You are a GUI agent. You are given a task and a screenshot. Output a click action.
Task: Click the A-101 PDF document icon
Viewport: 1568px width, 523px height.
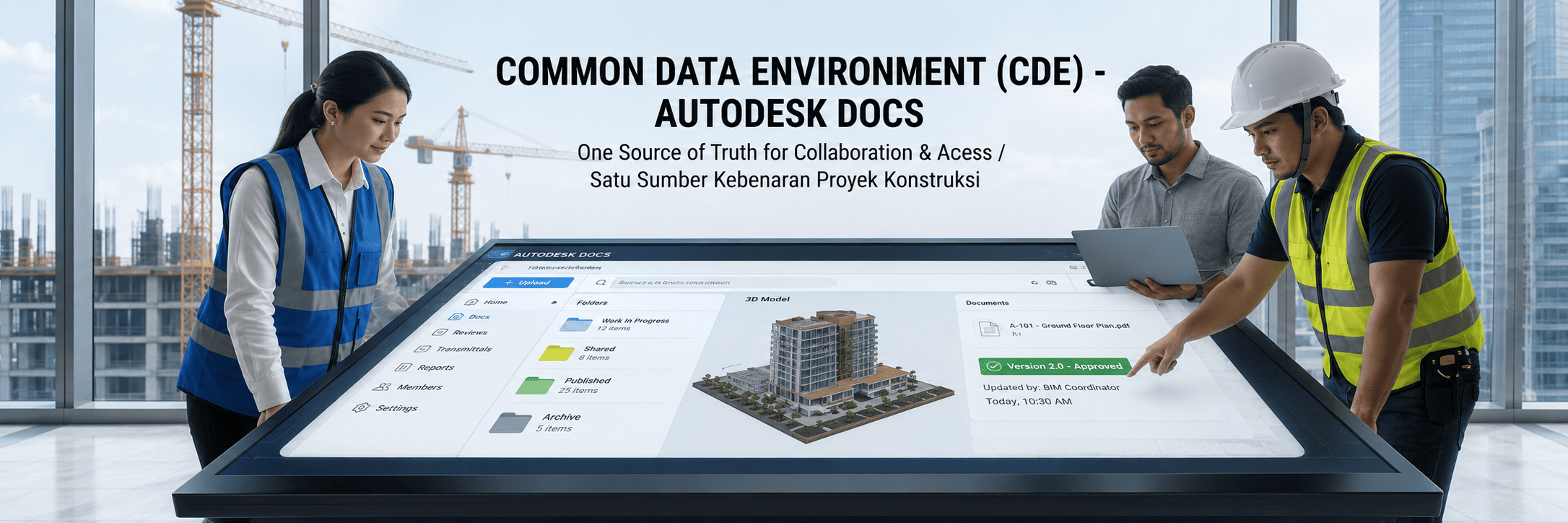[988, 329]
